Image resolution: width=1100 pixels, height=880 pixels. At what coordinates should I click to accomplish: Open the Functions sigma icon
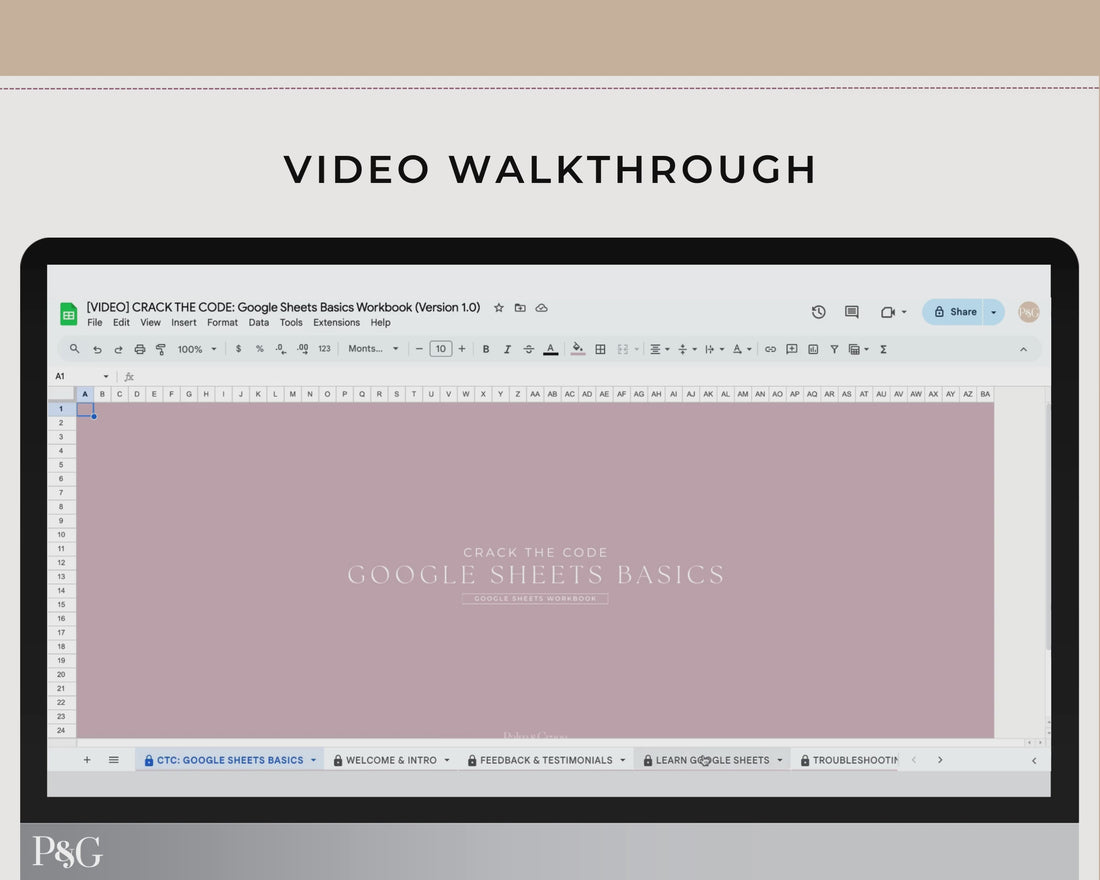point(883,349)
